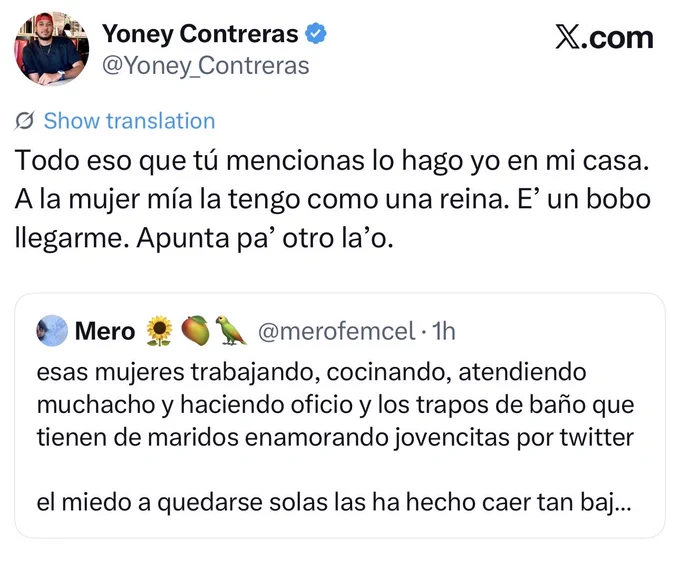Click the mango emoji
This screenshot has width=680, height=569.
coord(195,331)
